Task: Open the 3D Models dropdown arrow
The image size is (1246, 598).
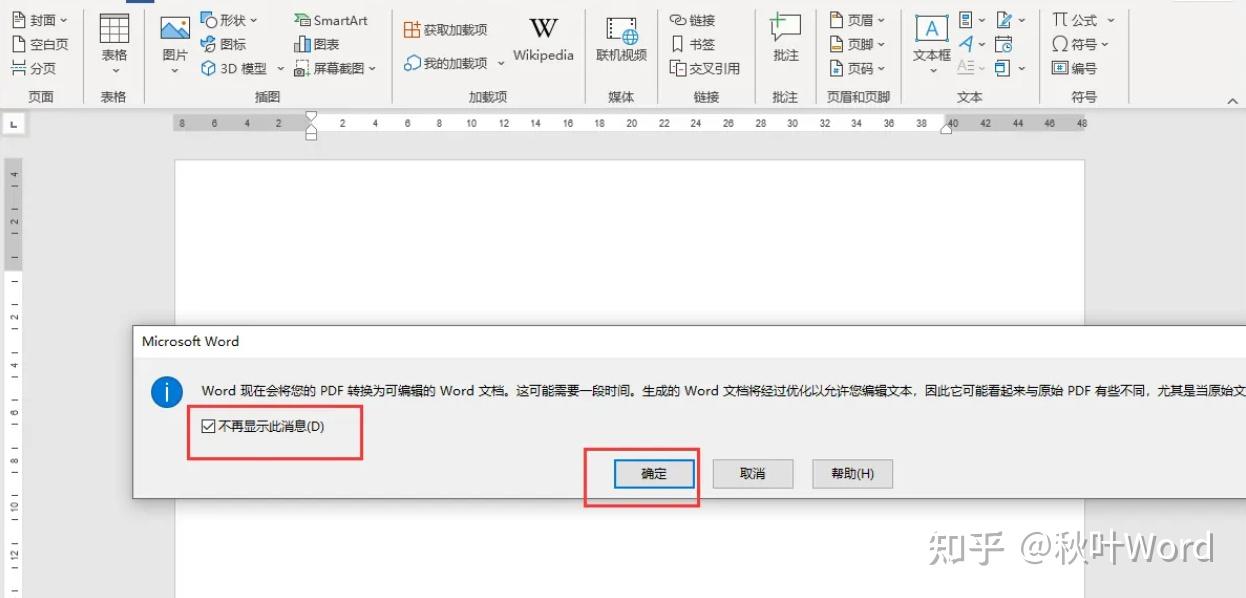Action: point(281,69)
